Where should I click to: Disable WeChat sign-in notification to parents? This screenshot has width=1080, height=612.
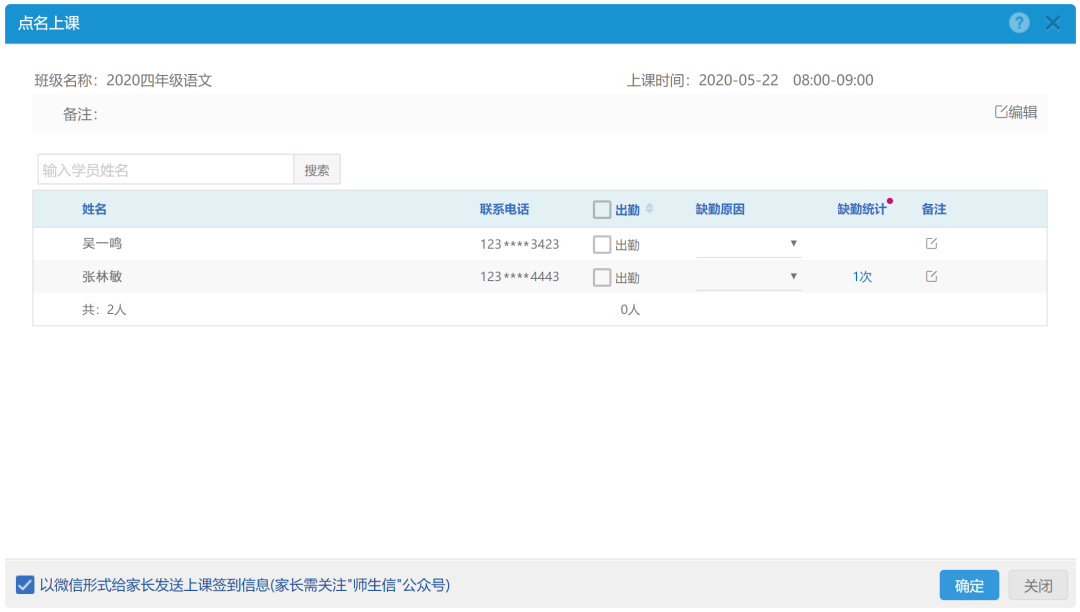[25, 585]
